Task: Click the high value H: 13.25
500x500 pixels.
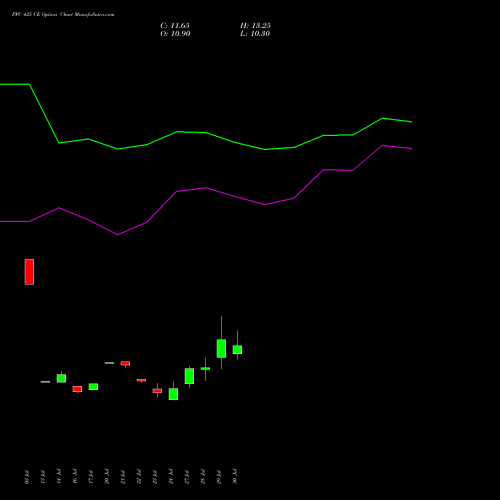Action: click(x=255, y=26)
